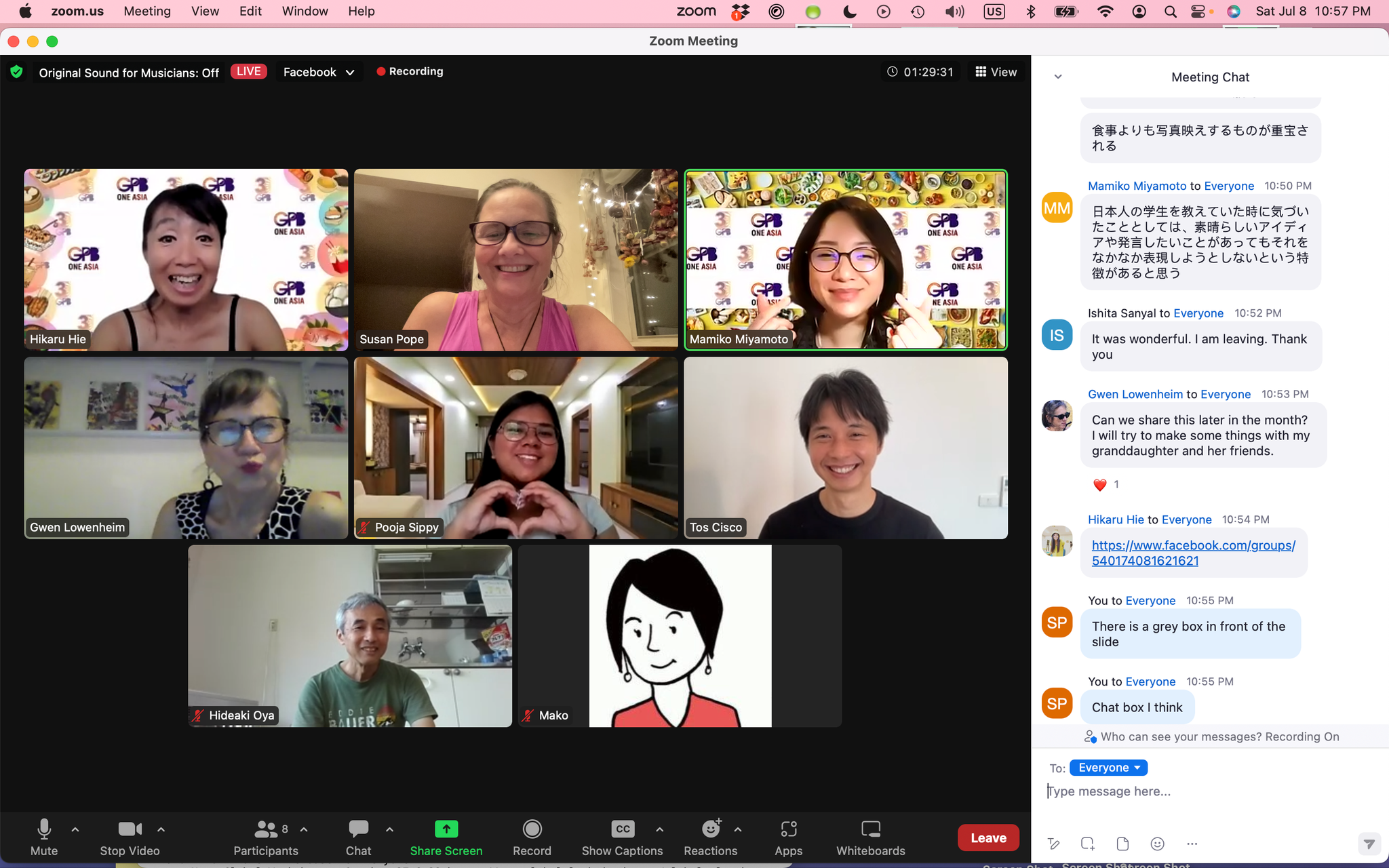The image size is (1389, 868).
Task: Stop video with the camera button
Action: tap(130, 837)
